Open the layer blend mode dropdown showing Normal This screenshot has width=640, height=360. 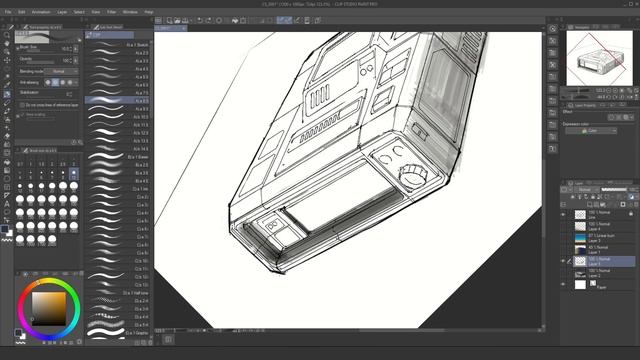click(x=588, y=190)
